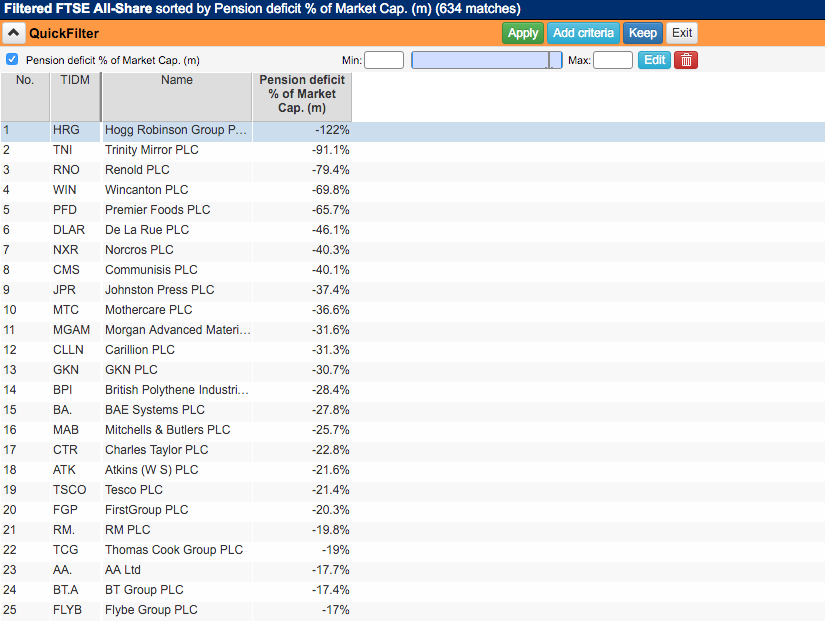Select Premier Foods PLC

click(x=157, y=210)
